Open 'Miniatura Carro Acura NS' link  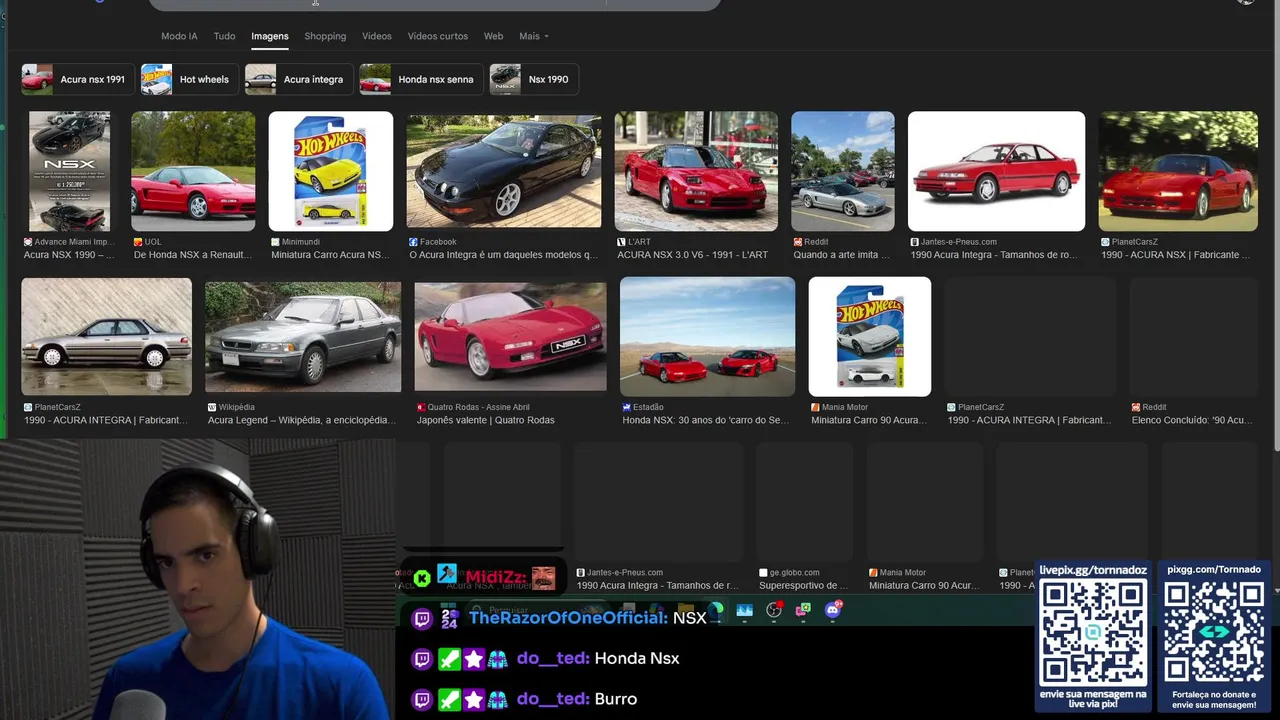pyautogui.click(x=330, y=255)
